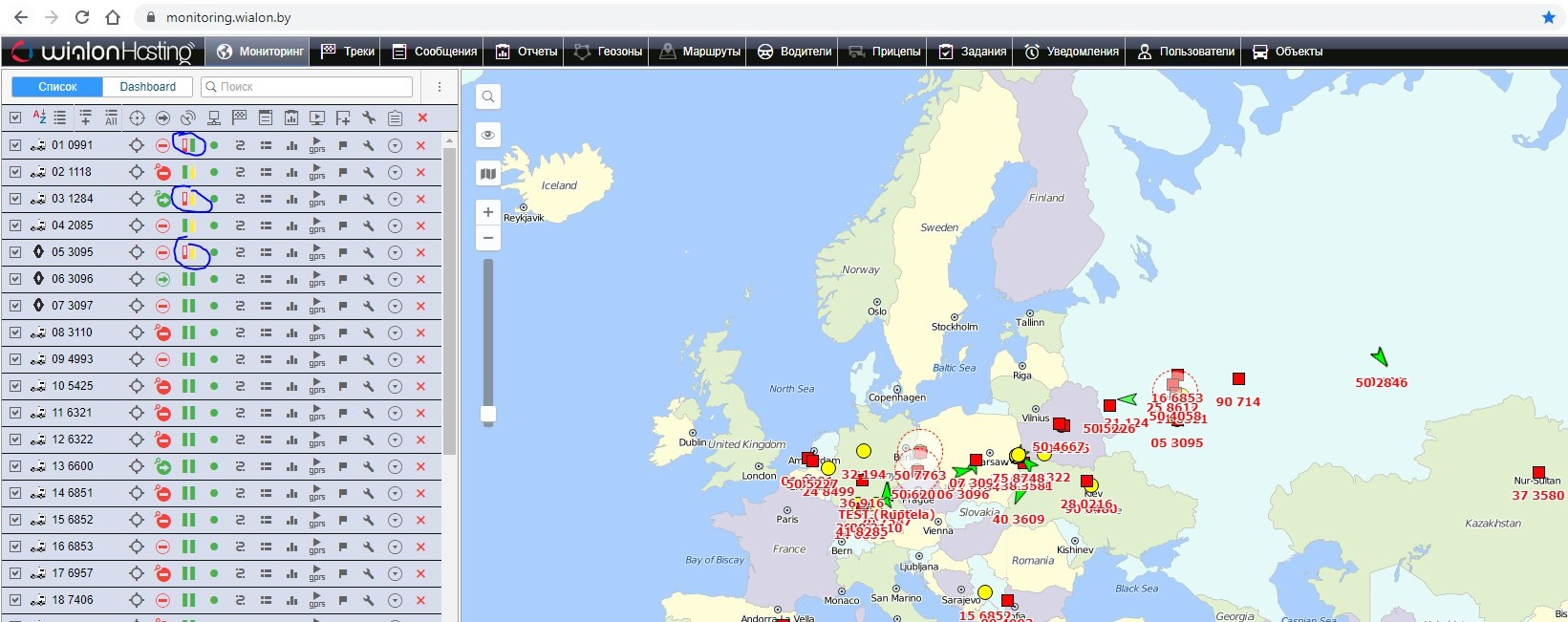
Task: Expand the circled dropdown arrow for unit 03 1284
Action: [x=395, y=199]
